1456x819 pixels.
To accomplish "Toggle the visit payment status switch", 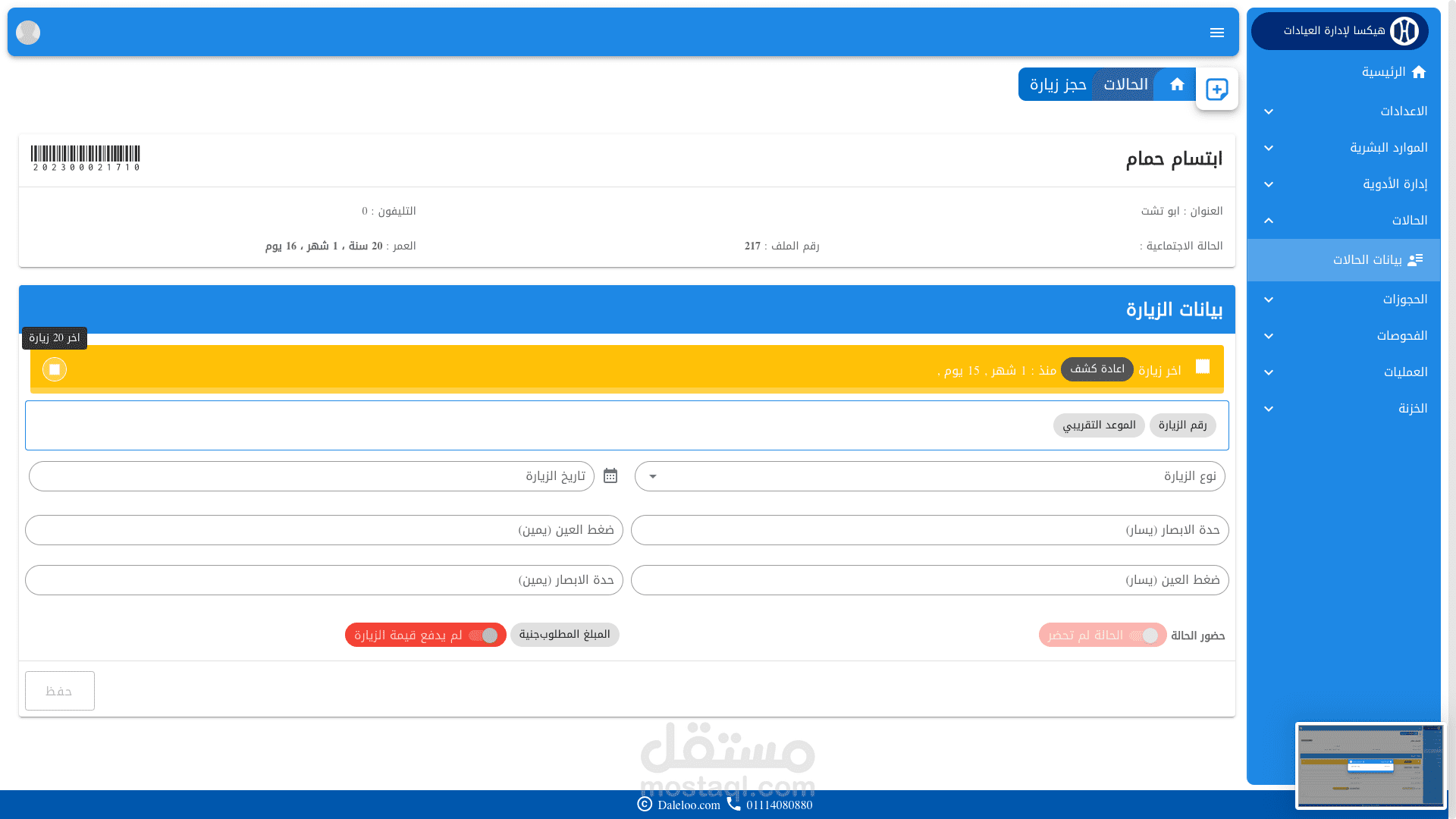I will pyautogui.click(x=483, y=635).
